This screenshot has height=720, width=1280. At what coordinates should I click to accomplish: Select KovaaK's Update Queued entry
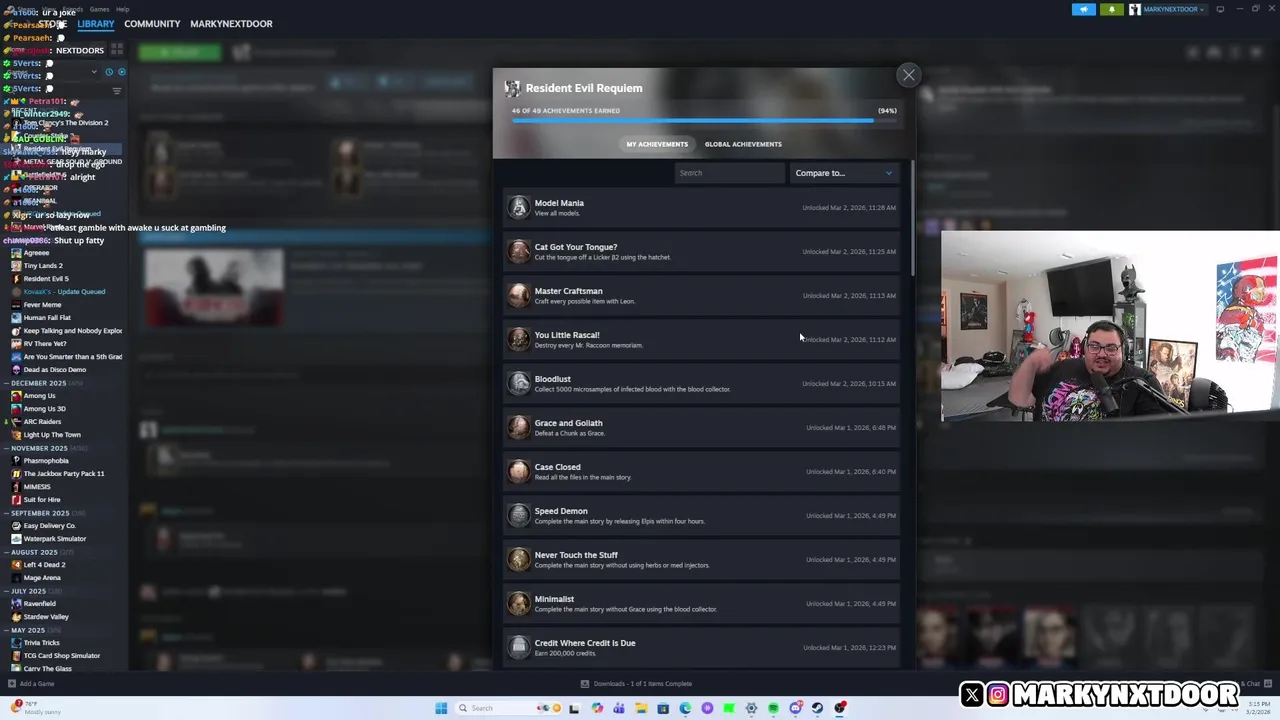(x=64, y=292)
